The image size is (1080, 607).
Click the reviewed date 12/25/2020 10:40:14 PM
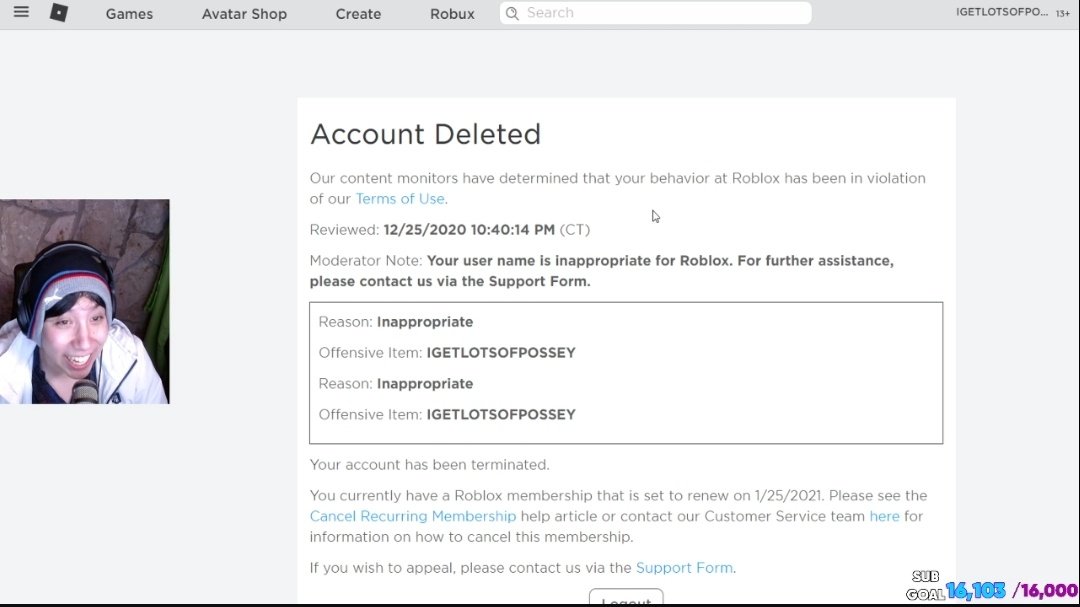tap(469, 229)
